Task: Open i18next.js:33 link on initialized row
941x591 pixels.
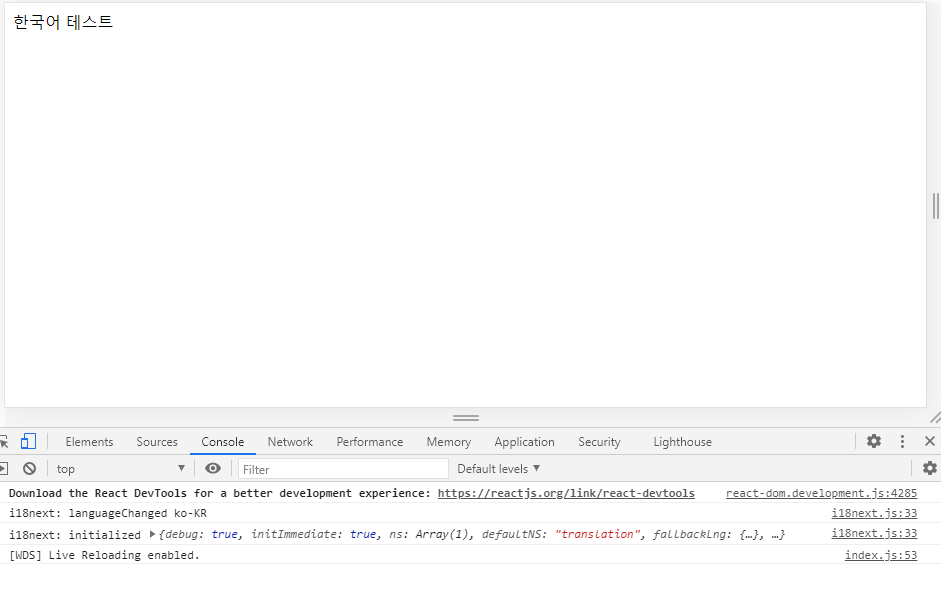Action: (x=874, y=533)
